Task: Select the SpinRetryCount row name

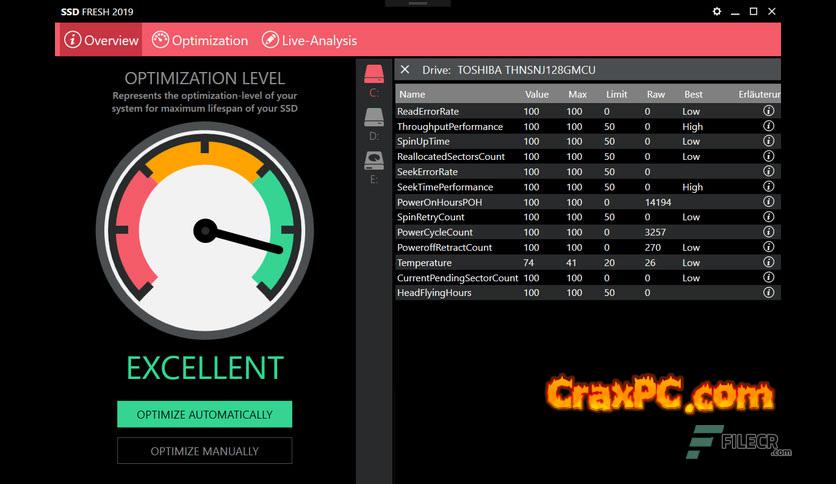Action: [x=430, y=217]
